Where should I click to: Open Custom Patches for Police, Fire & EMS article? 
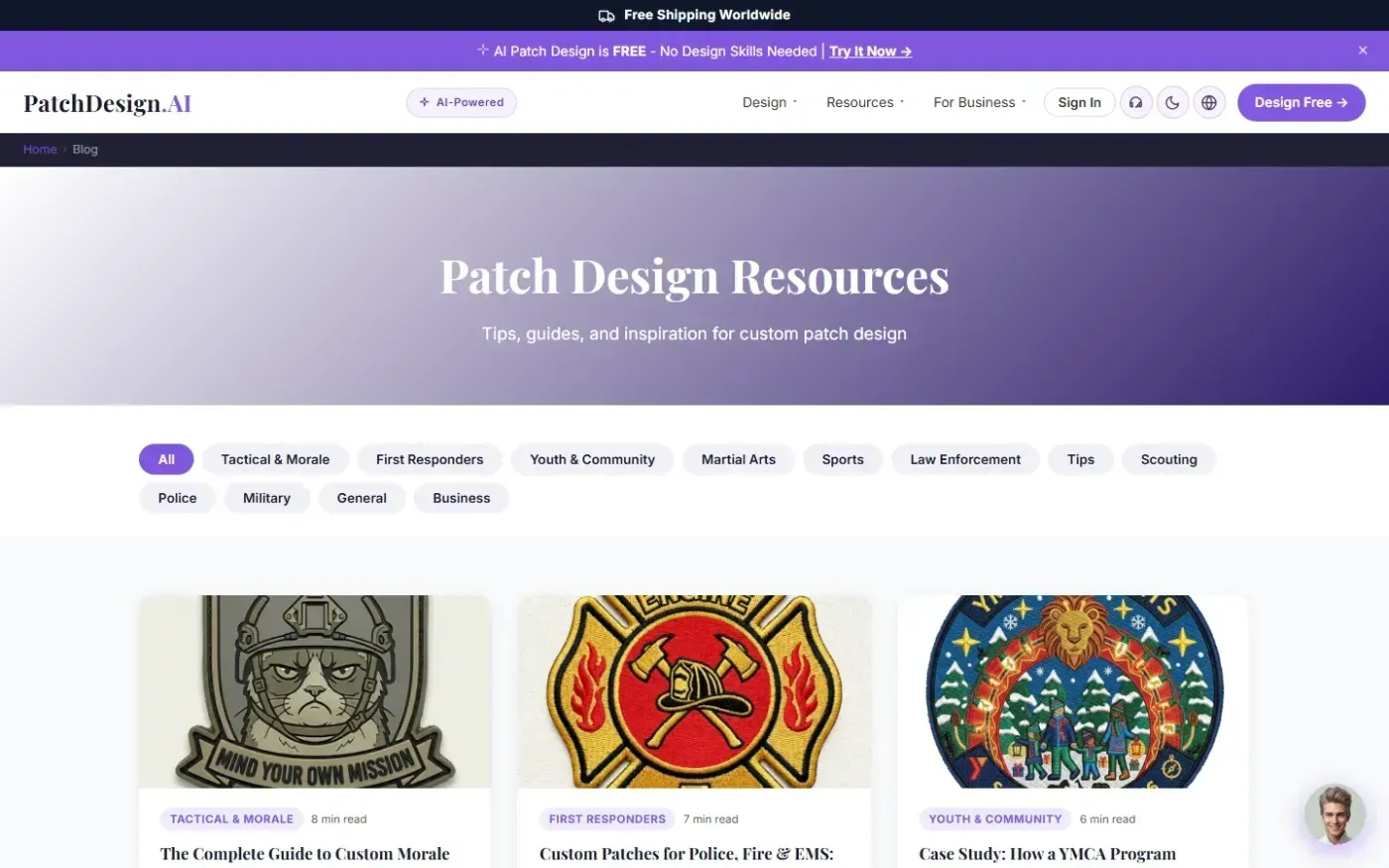(x=687, y=854)
